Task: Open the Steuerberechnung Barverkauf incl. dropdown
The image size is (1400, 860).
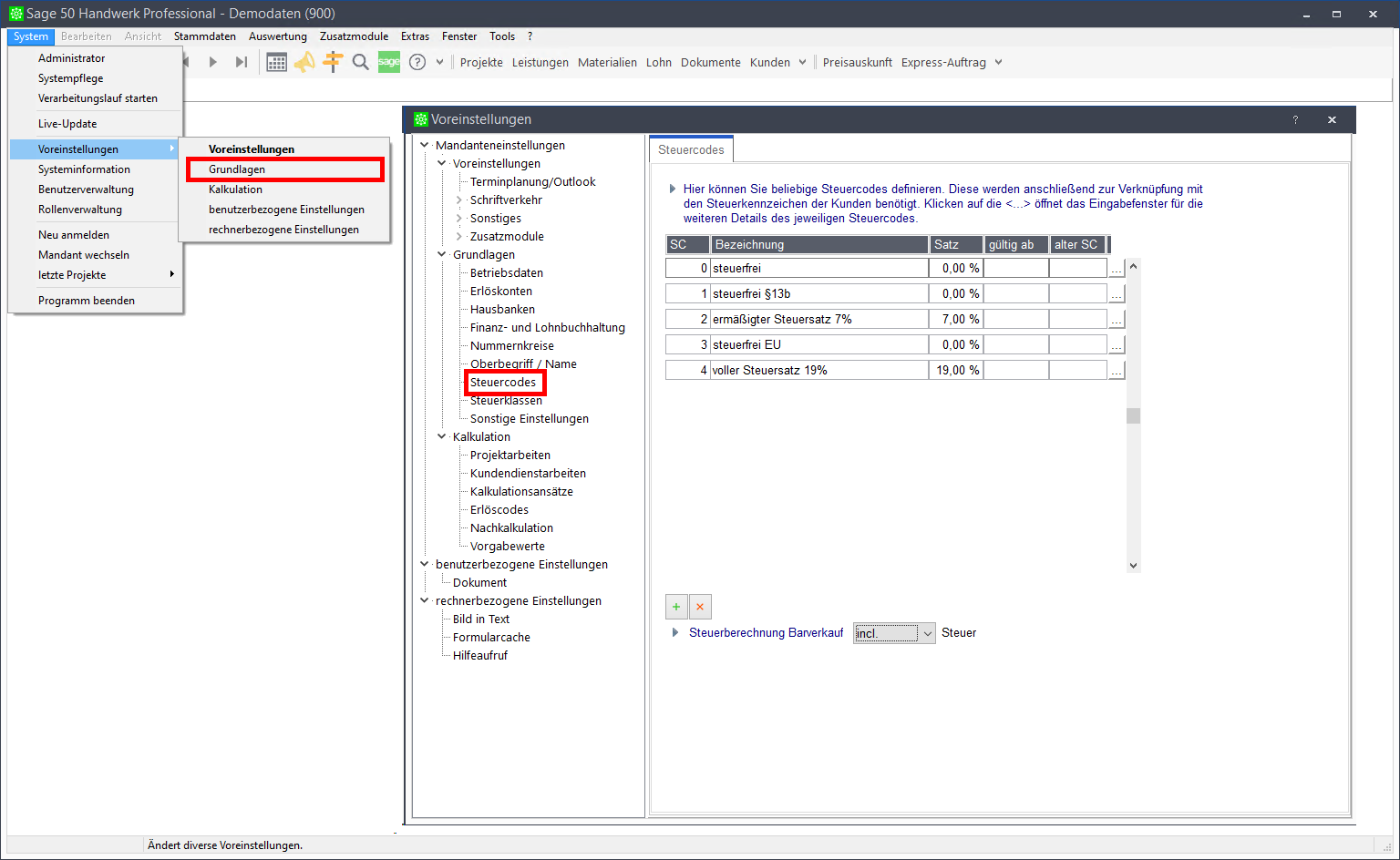Action: (927, 633)
